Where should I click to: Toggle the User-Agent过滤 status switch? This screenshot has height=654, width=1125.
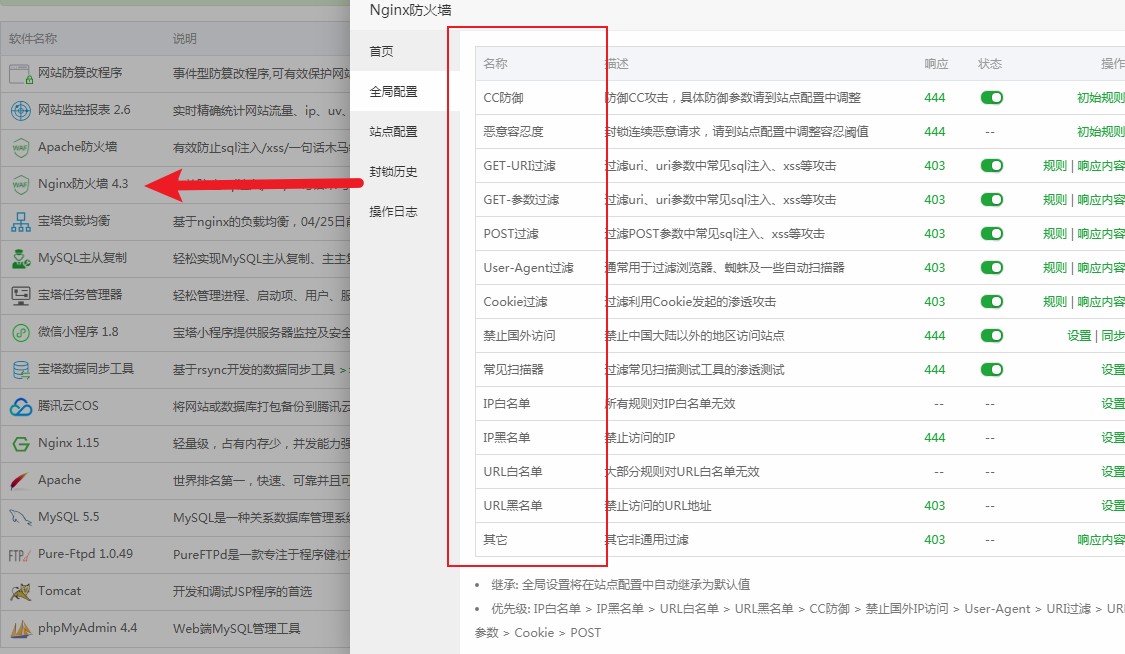(x=992, y=267)
